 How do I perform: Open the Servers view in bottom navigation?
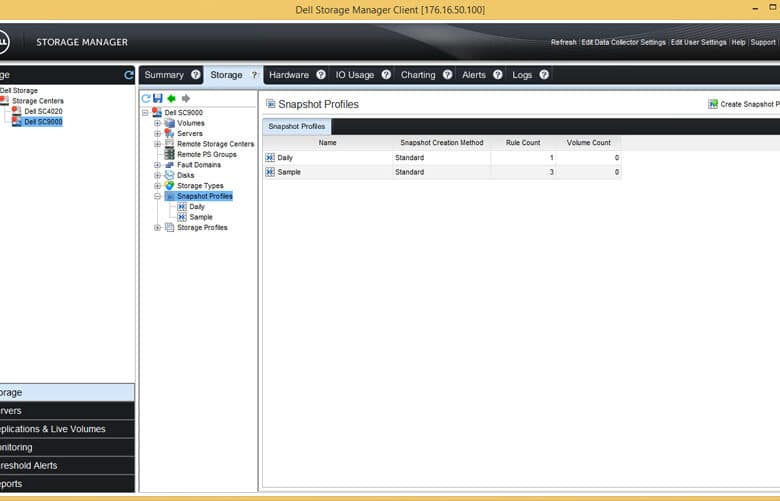coord(67,411)
